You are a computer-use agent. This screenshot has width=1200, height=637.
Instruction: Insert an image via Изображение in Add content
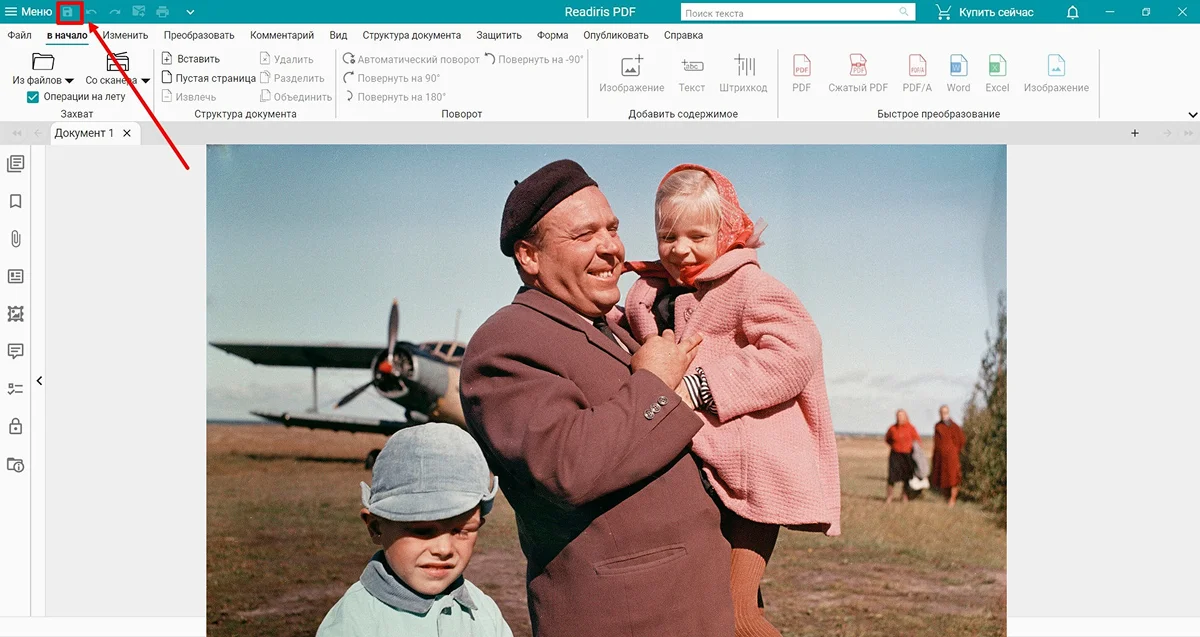coord(631,75)
